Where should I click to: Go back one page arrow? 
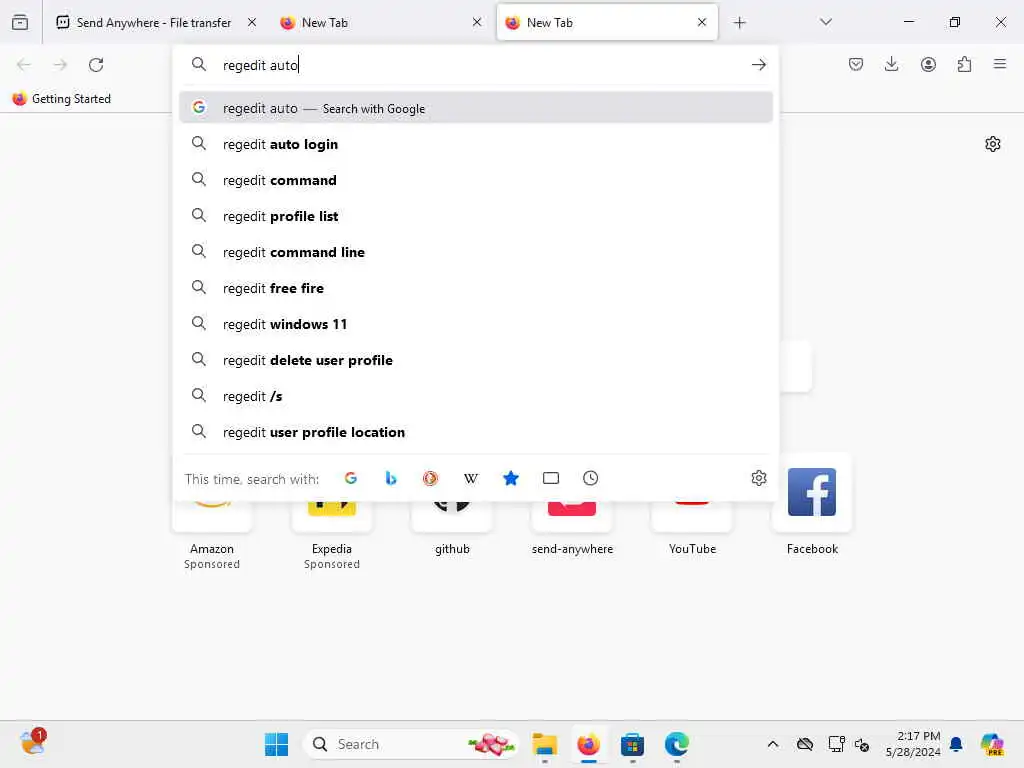24,65
